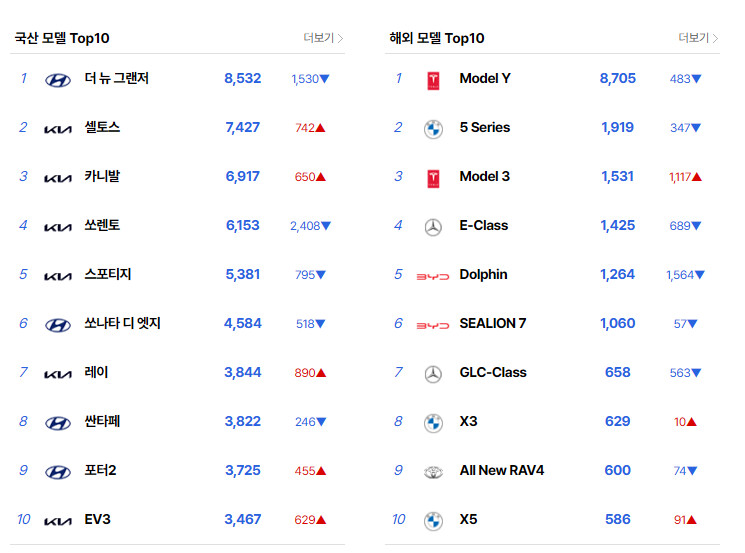The image size is (745, 553).
Task: Click the Hyundai logo beside 싼타페
Action: pos(58,423)
